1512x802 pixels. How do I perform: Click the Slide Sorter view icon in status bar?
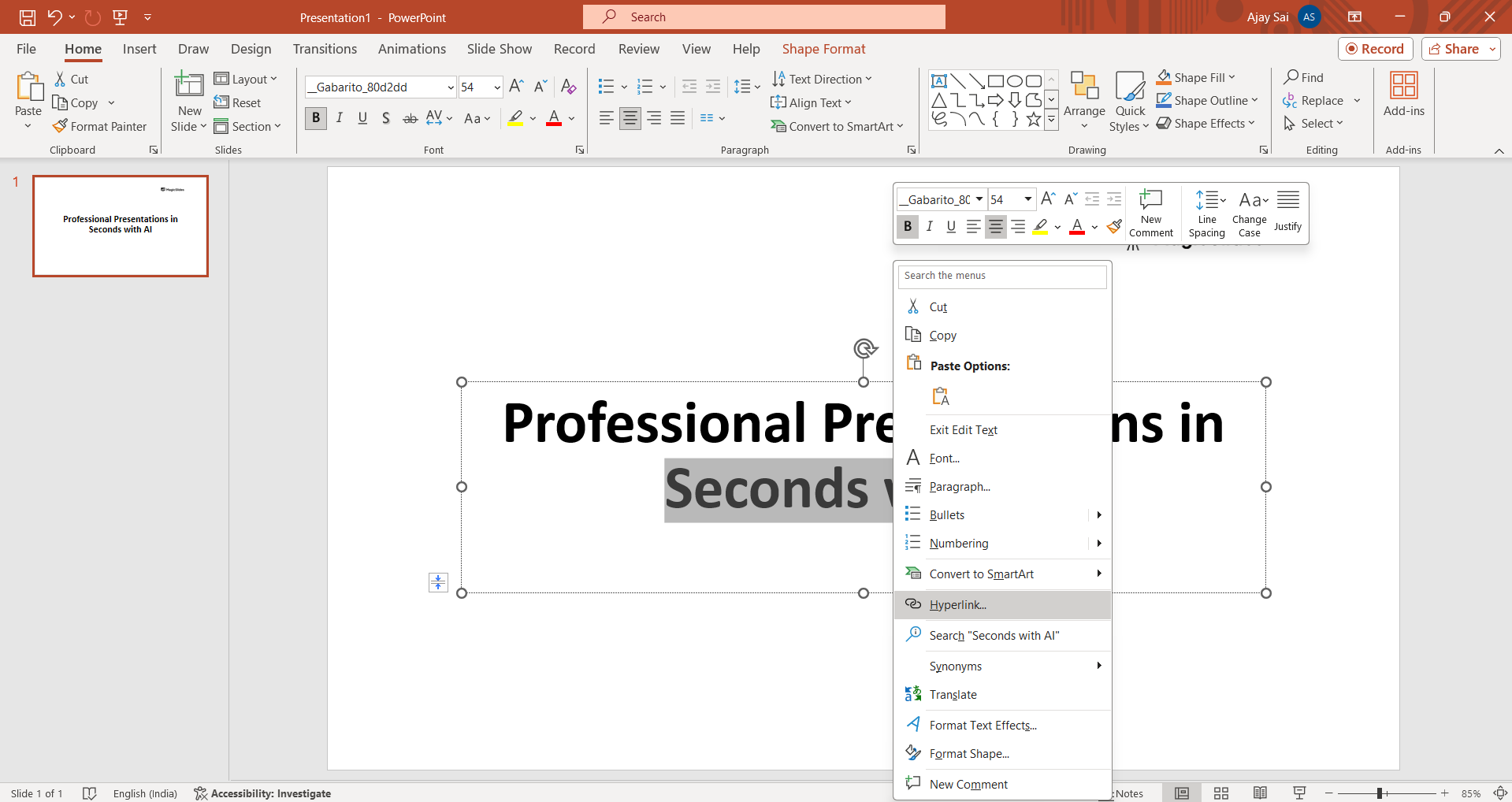click(x=1221, y=793)
